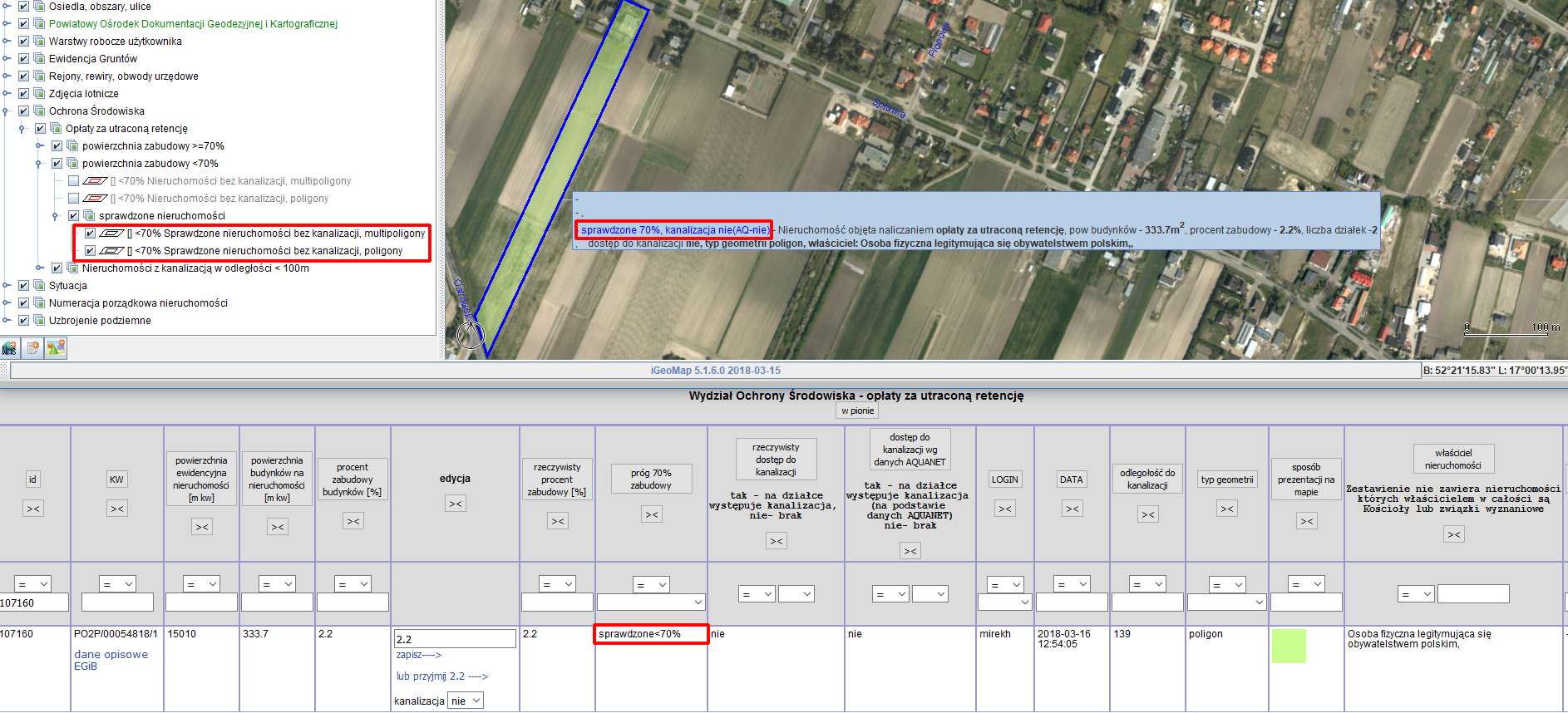Click the edycja value input field
The width and height of the screenshot is (1568, 713).
pyautogui.click(x=455, y=639)
